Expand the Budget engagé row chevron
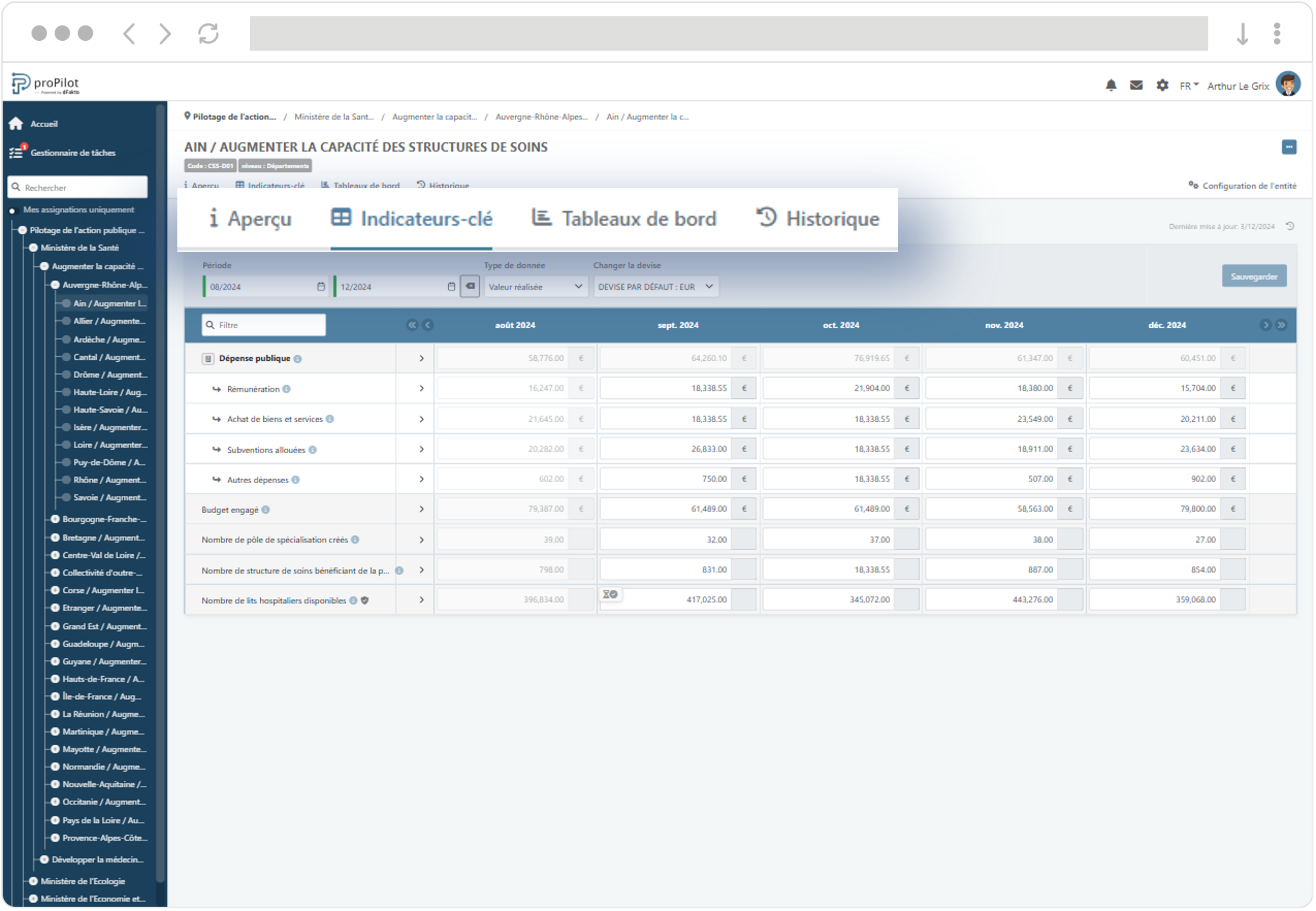This screenshot has width=1316, height=911. (422, 510)
